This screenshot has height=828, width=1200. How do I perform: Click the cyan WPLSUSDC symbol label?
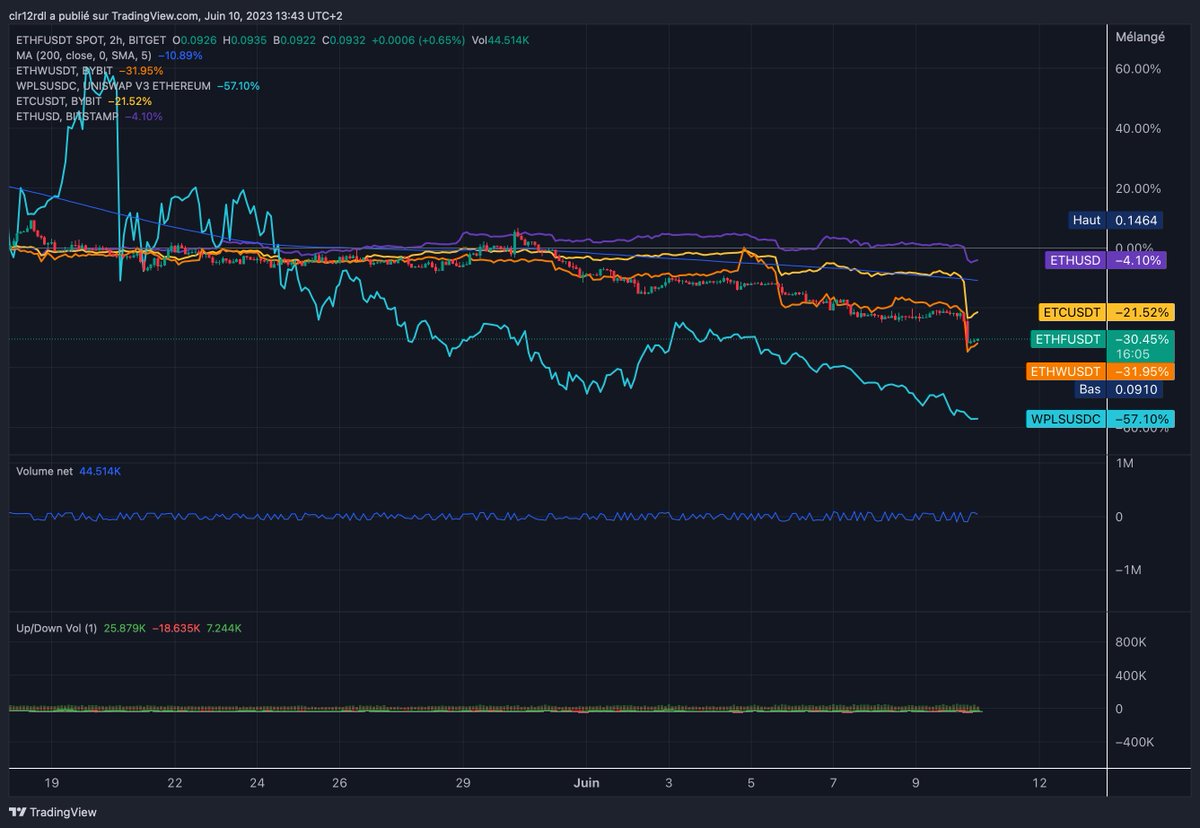1066,419
